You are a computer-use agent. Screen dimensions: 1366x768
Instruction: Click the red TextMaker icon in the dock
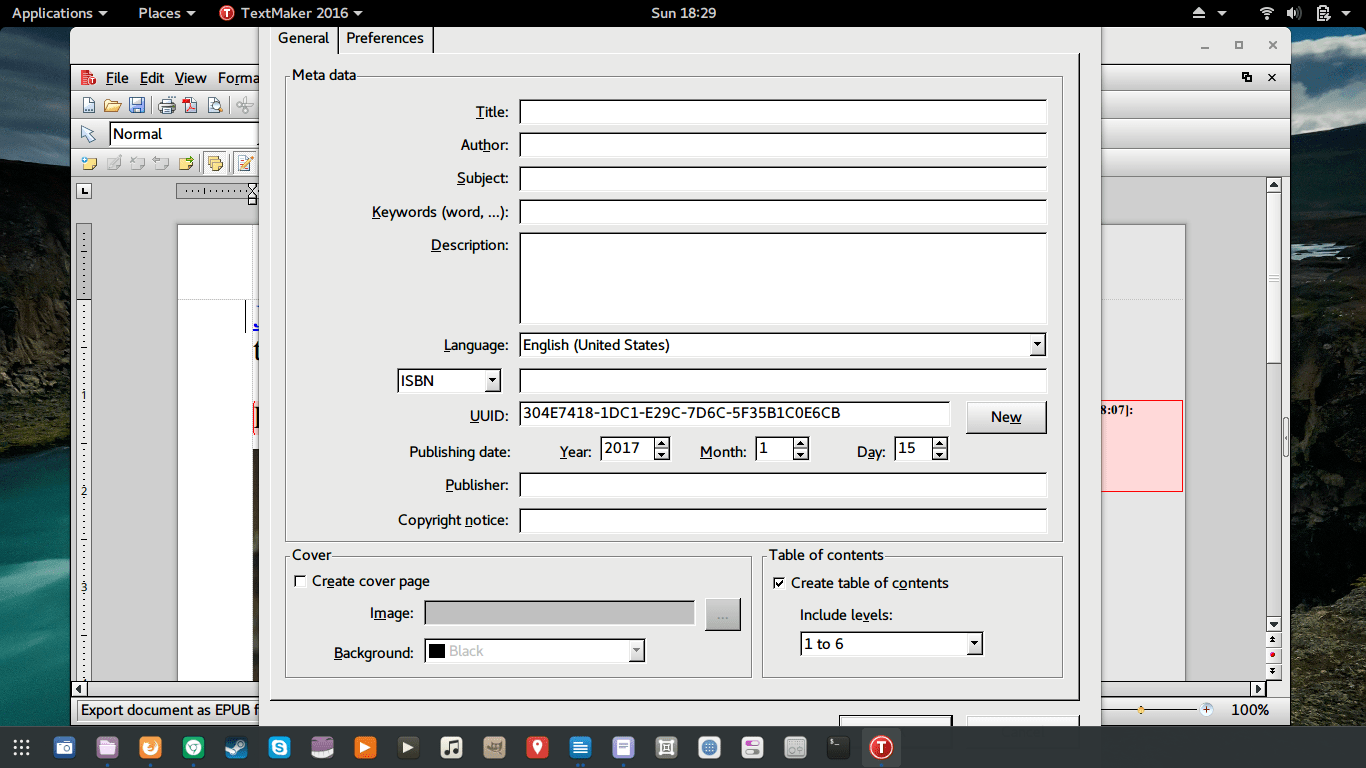(881, 747)
